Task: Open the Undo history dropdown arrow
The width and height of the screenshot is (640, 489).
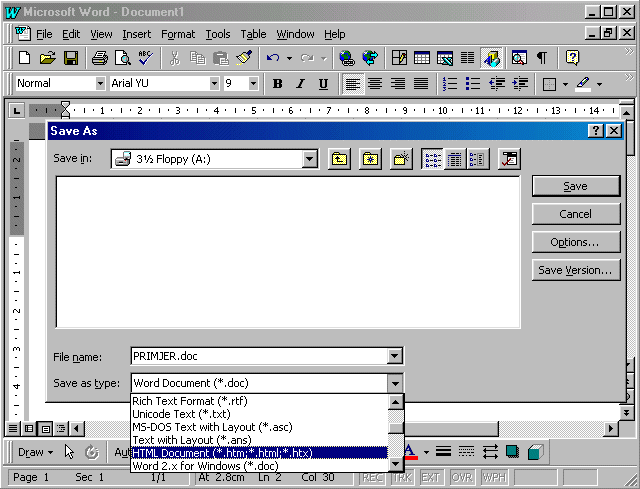Action: (x=289, y=58)
